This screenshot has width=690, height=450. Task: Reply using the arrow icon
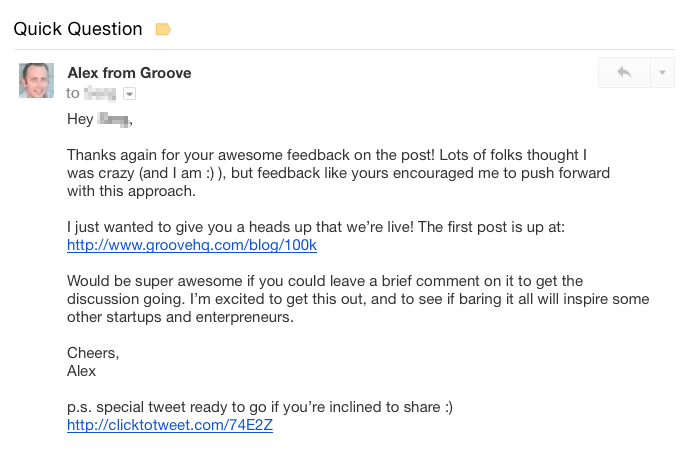tap(624, 72)
